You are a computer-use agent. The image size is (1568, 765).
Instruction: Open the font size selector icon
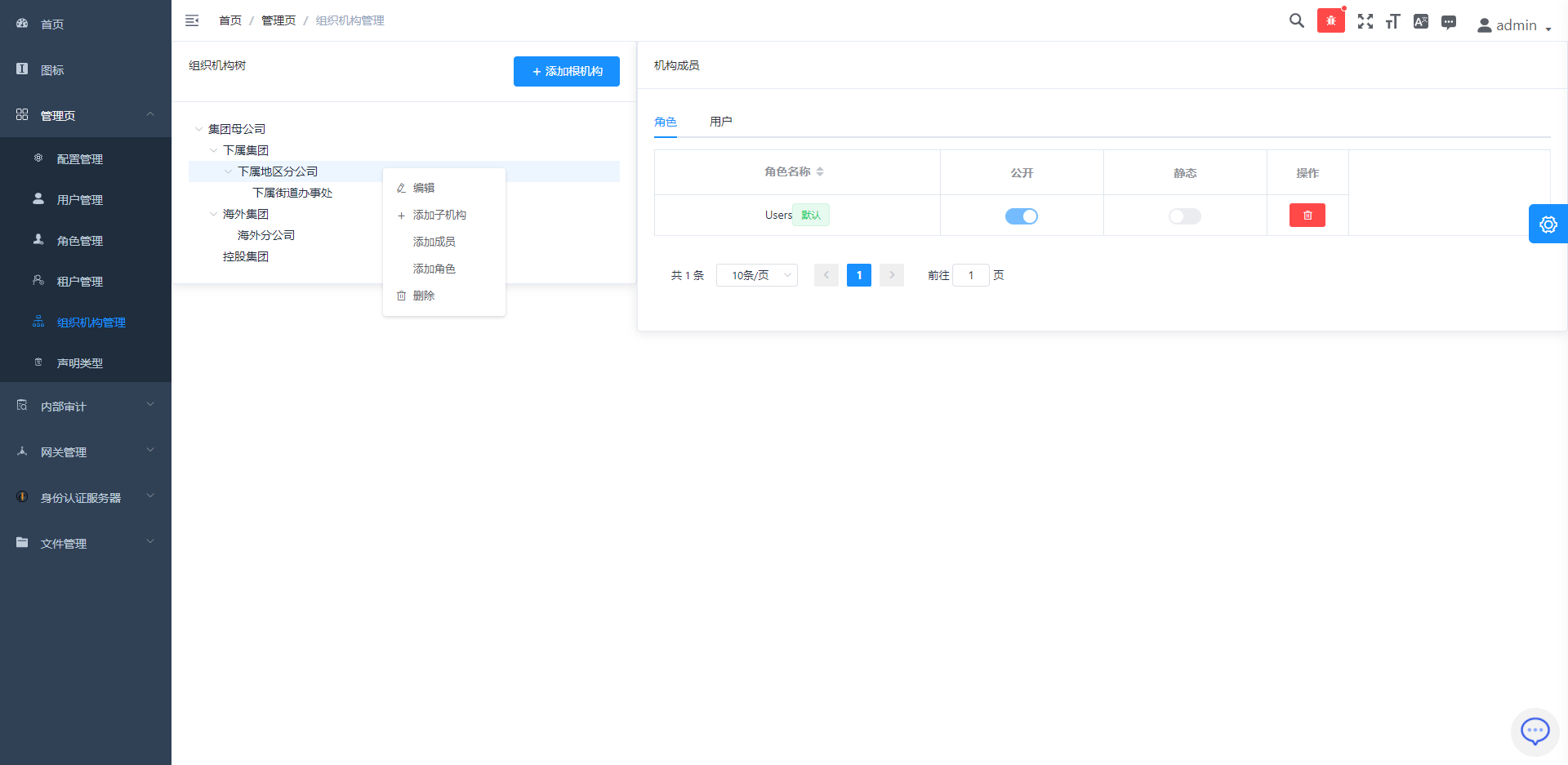(1392, 21)
